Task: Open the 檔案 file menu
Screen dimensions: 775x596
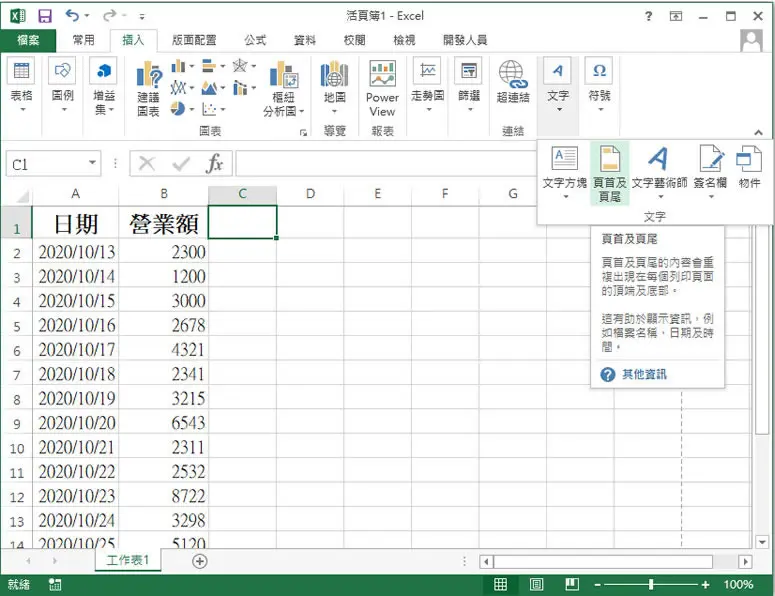Action: [x=28, y=40]
